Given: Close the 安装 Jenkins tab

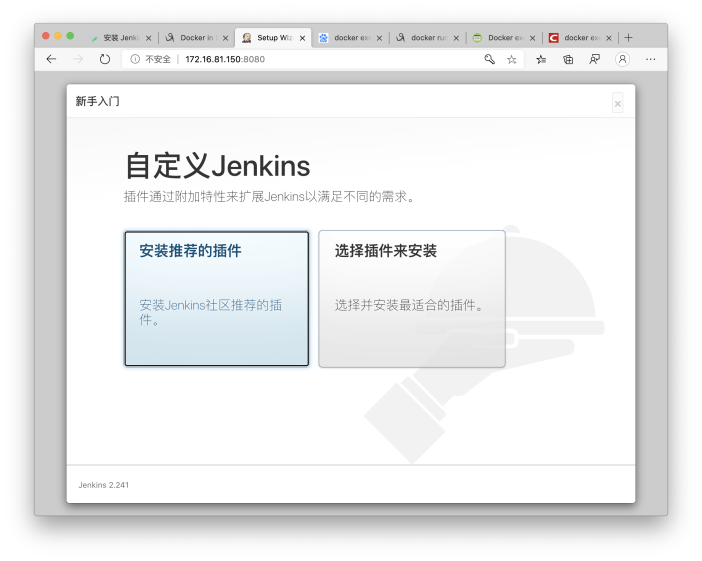Looking at the screenshot, I should [148, 38].
